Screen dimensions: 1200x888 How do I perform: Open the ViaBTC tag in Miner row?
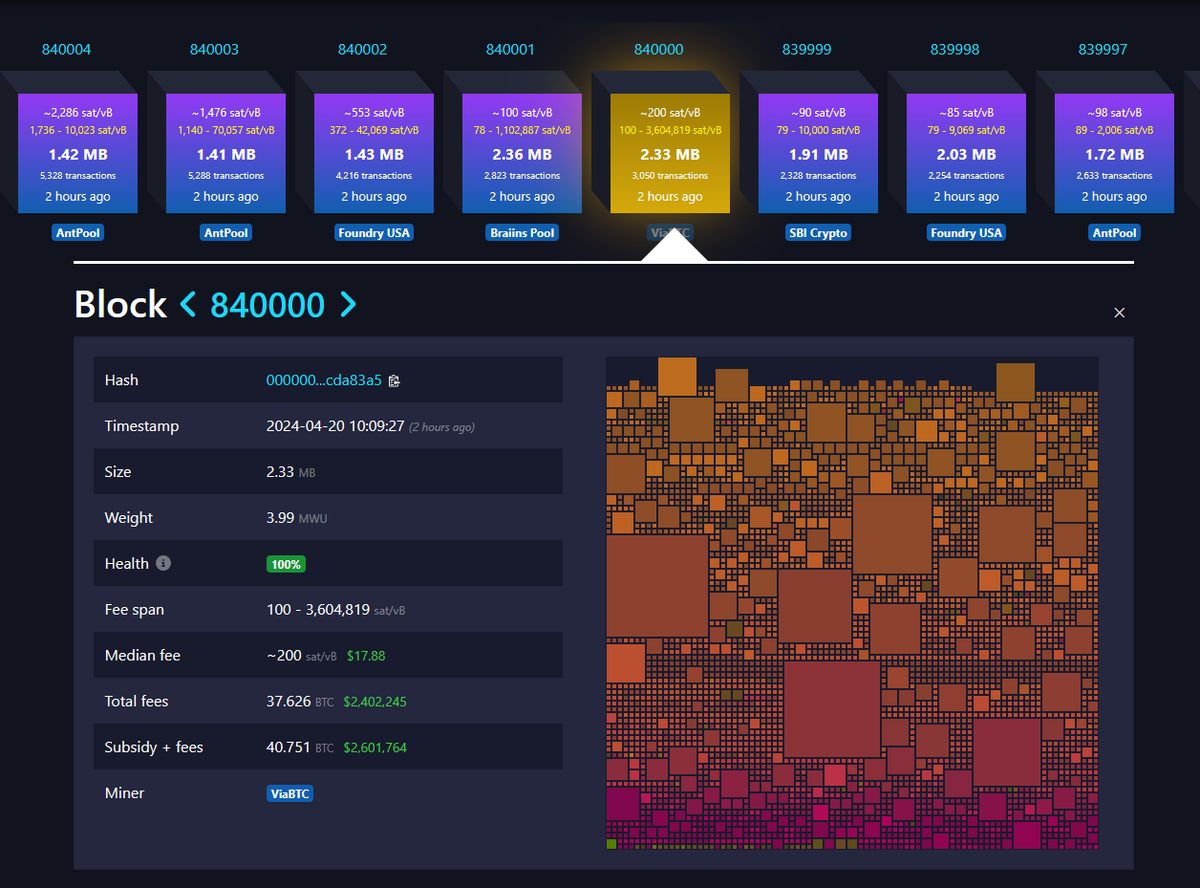290,794
